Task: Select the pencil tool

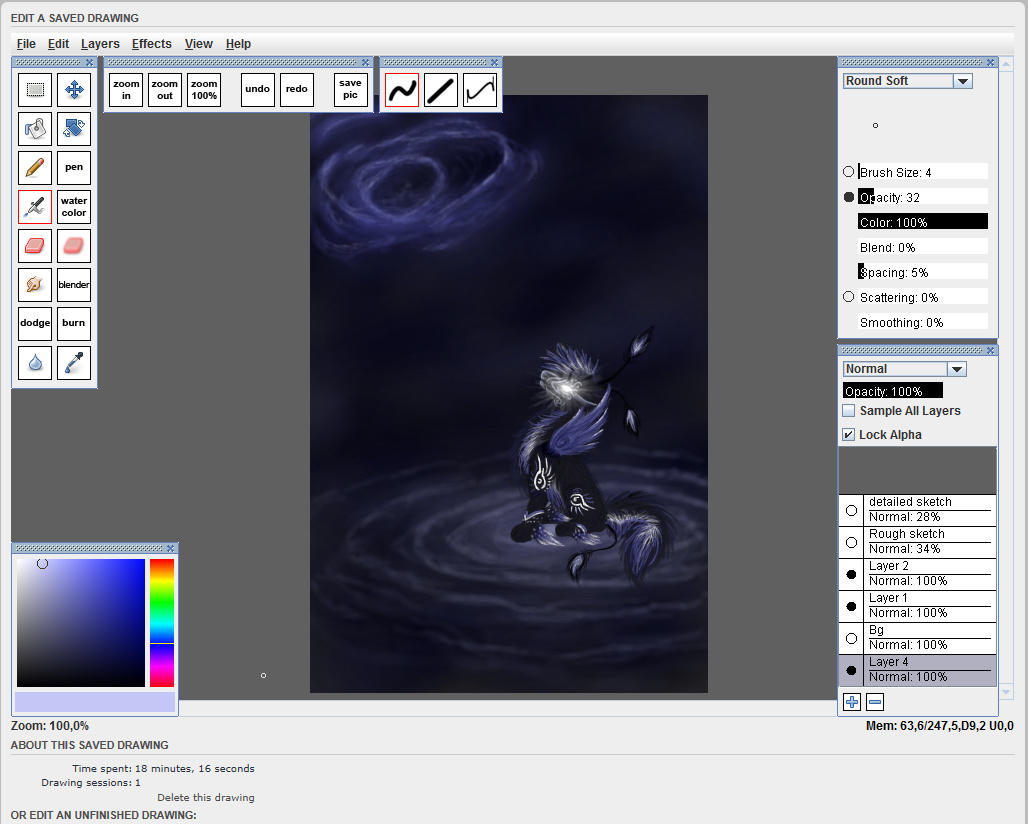Action: (35, 167)
